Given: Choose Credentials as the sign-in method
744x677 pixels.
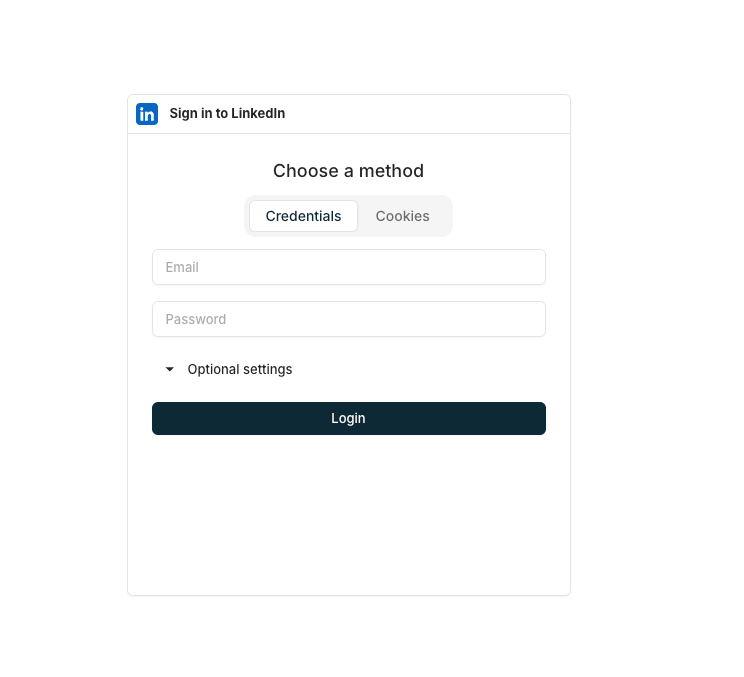Looking at the screenshot, I should [303, 216].
